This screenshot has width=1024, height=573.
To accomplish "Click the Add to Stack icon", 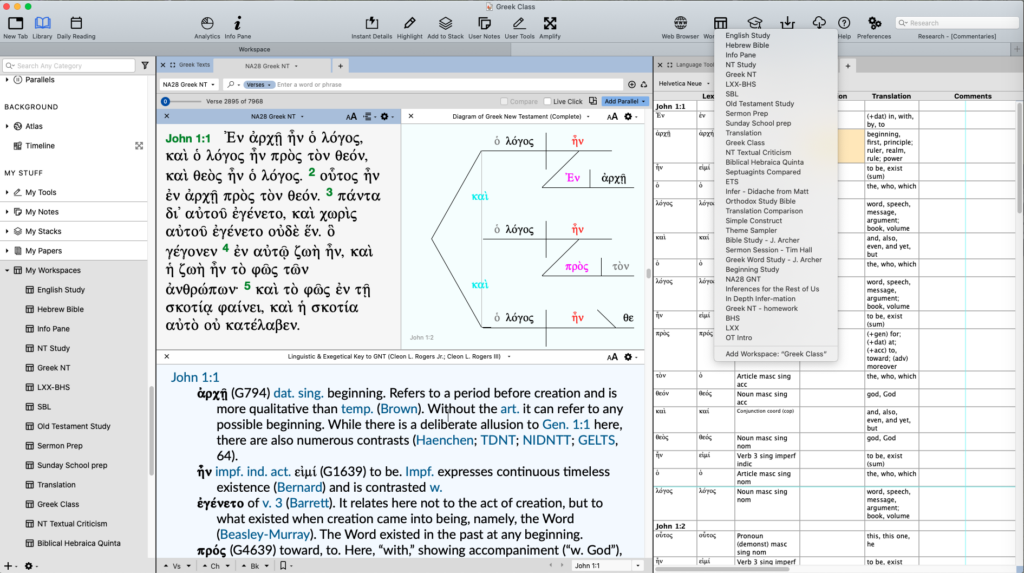I will pos(445,27).
